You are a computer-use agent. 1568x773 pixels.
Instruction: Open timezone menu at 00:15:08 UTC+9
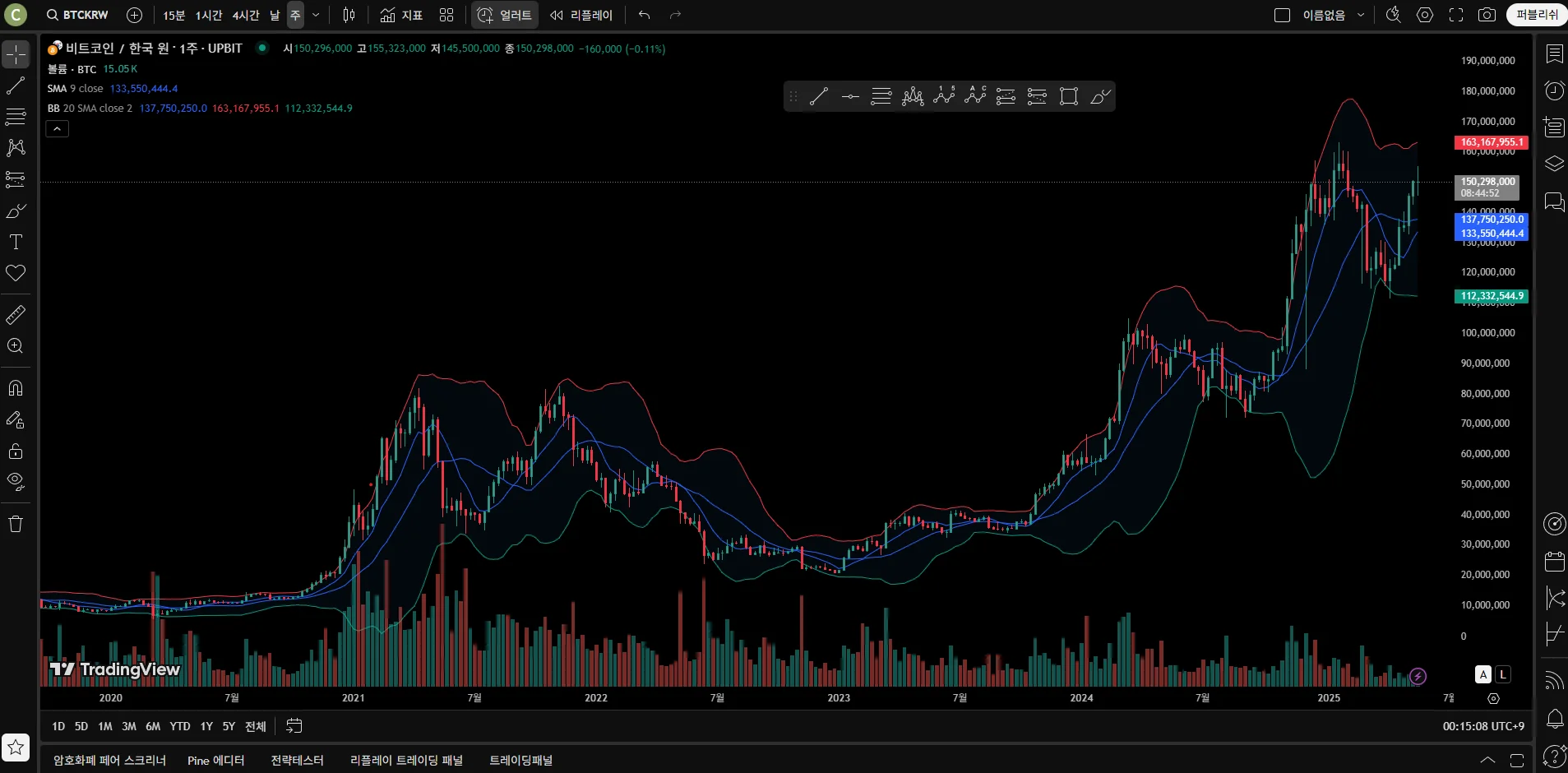[1483, 726]
